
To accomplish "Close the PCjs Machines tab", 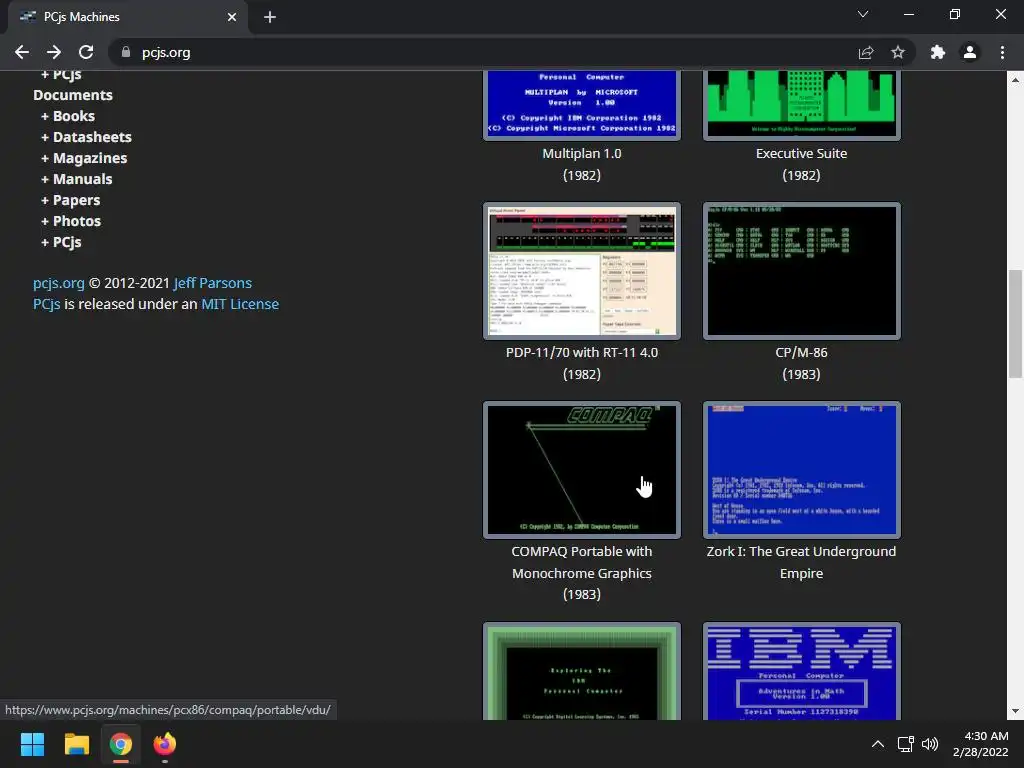I will (x=232, y=17).
